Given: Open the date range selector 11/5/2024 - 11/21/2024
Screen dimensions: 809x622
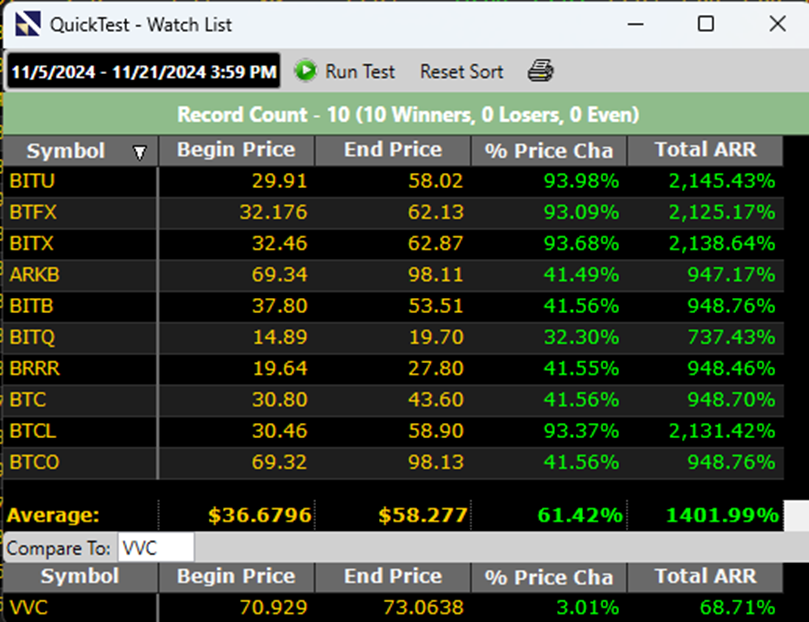Looking at the screenshot, I should [144, 72].
